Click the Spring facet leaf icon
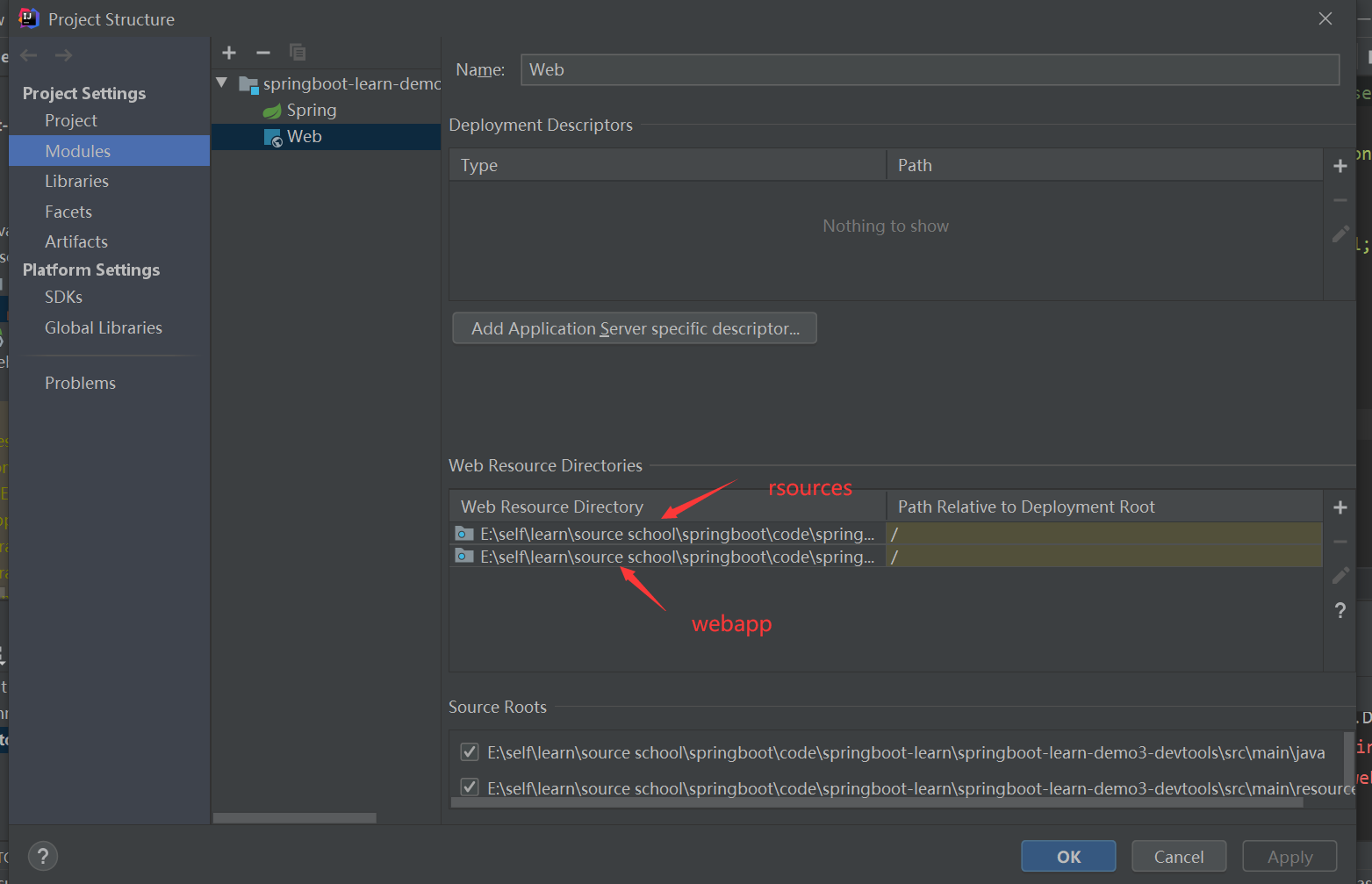 tap(272, 111)
